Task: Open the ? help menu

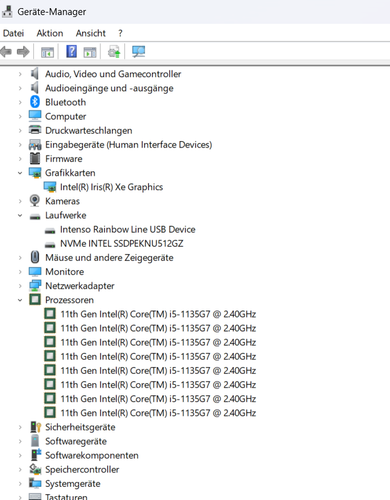Action: pyautogui.click(x=120, y=33)
